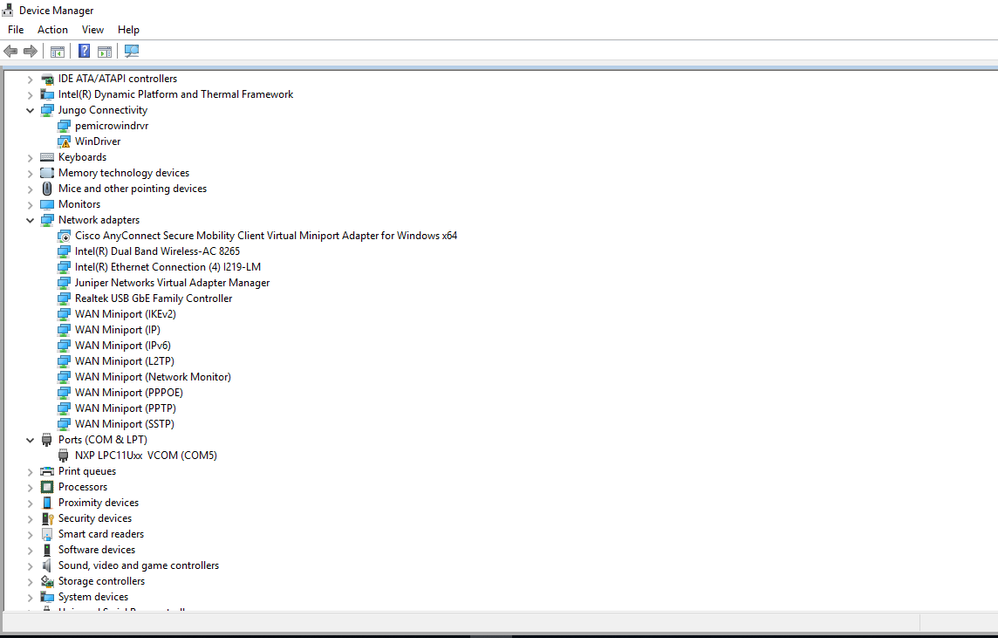Image resolution: width=998 pixels, height=638 pixels.
Task: Collapse the Jungo Connectivity category
Action: [30, 110]
